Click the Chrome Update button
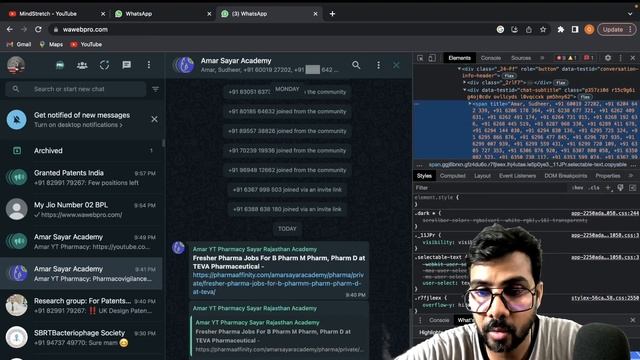This screenshot has height=360, width=640. coord(617,29)
